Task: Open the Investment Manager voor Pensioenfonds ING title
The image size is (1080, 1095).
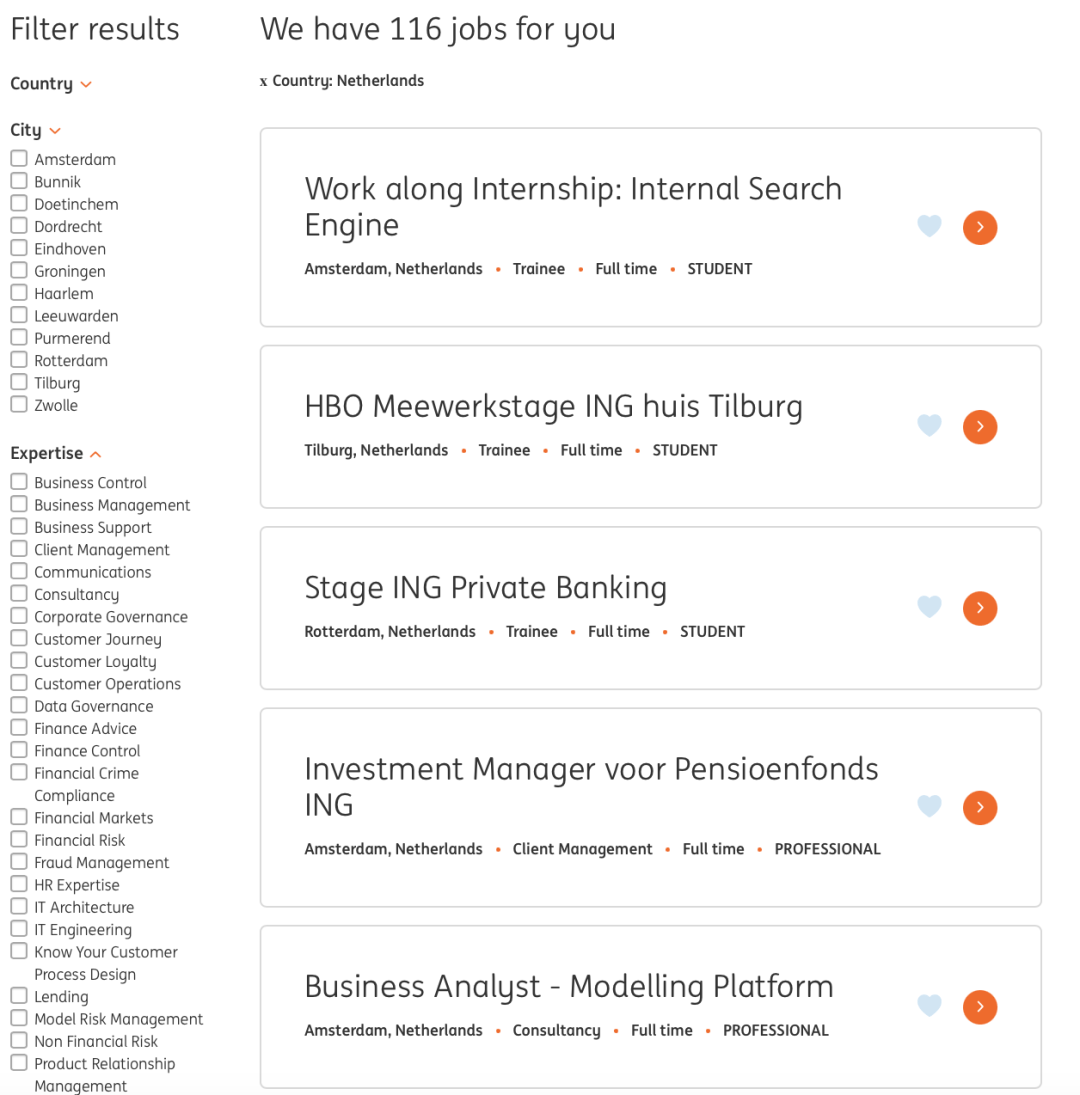Action: click(x=591, y=786)
